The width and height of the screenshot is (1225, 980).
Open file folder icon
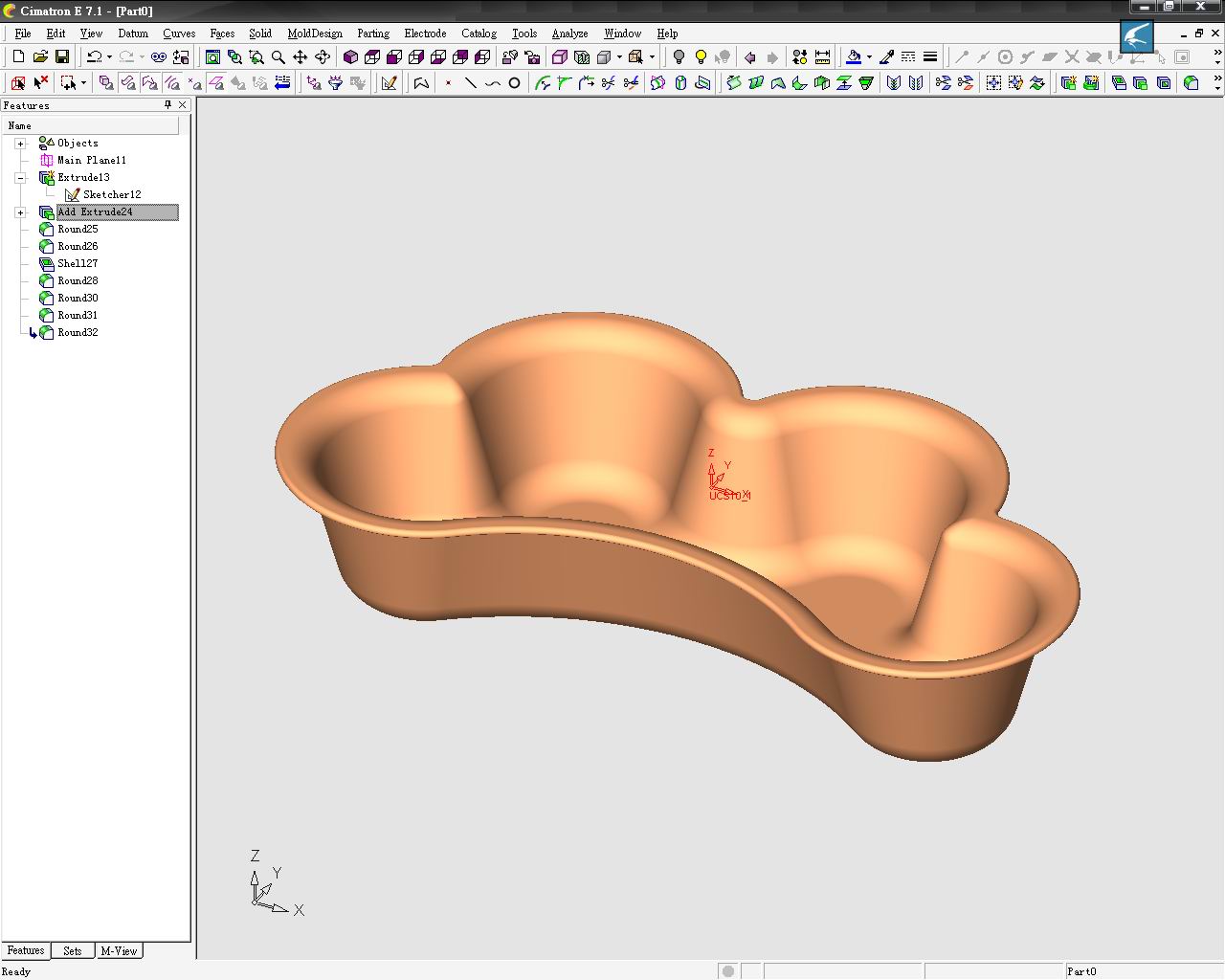[40, 57]
